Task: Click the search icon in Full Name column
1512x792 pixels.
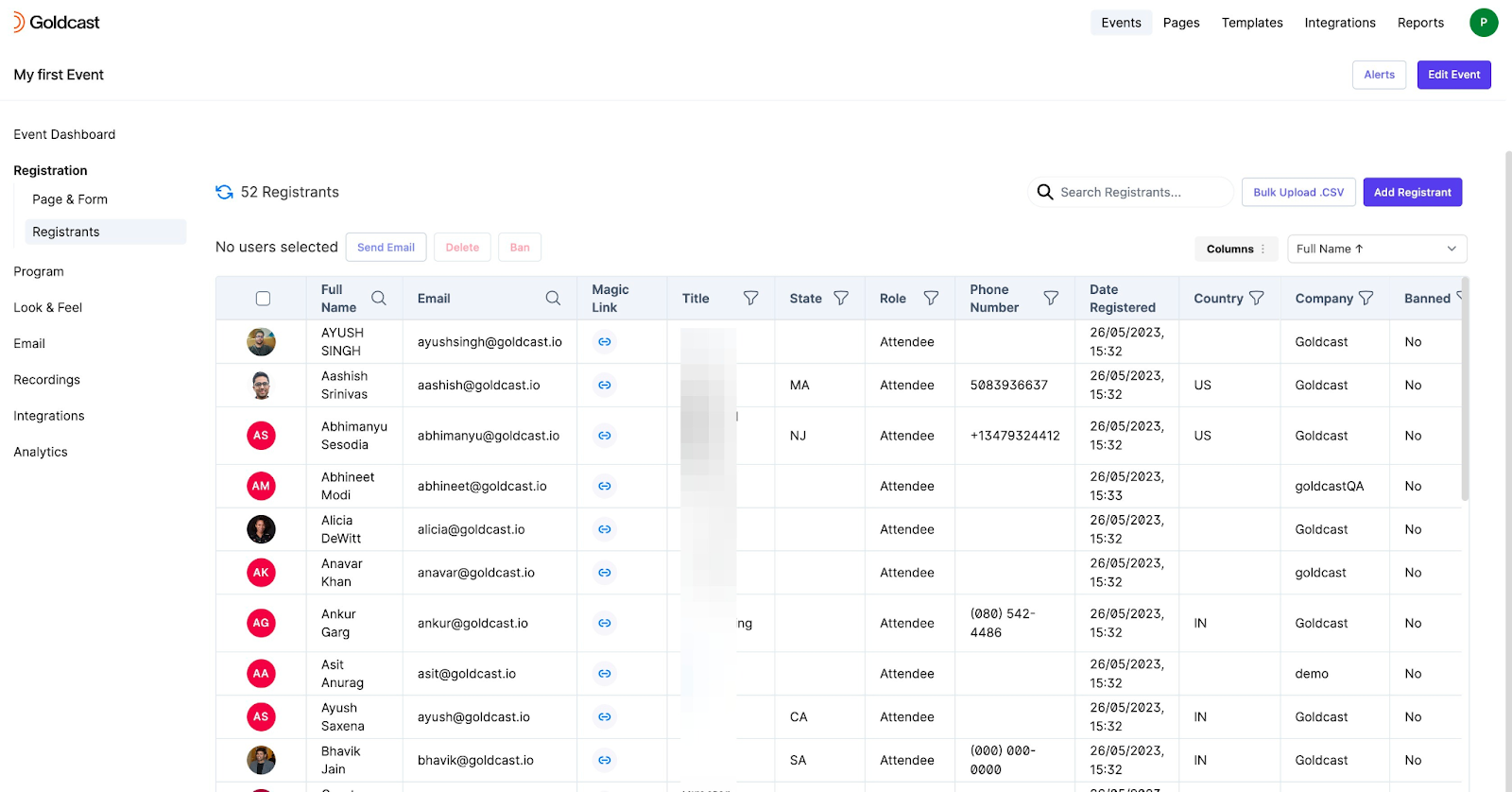Action: 378,299
